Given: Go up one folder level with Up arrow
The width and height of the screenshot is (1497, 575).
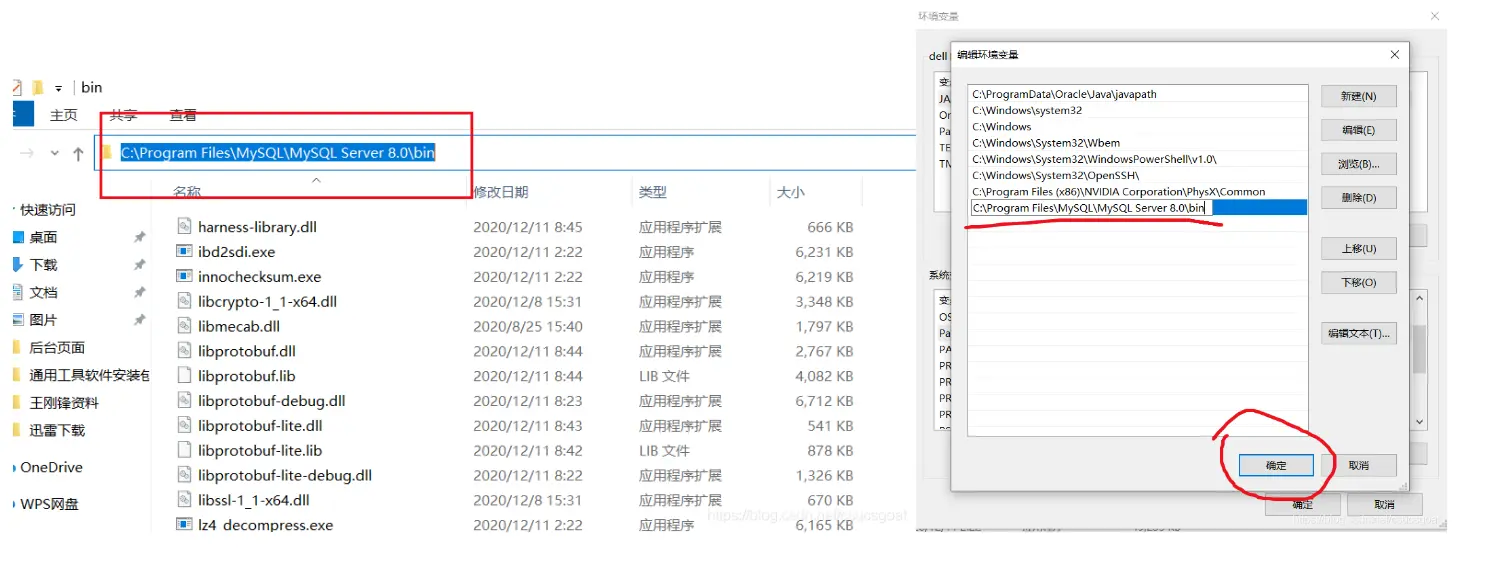Looking at the screenshot, I should click(78, 153).
